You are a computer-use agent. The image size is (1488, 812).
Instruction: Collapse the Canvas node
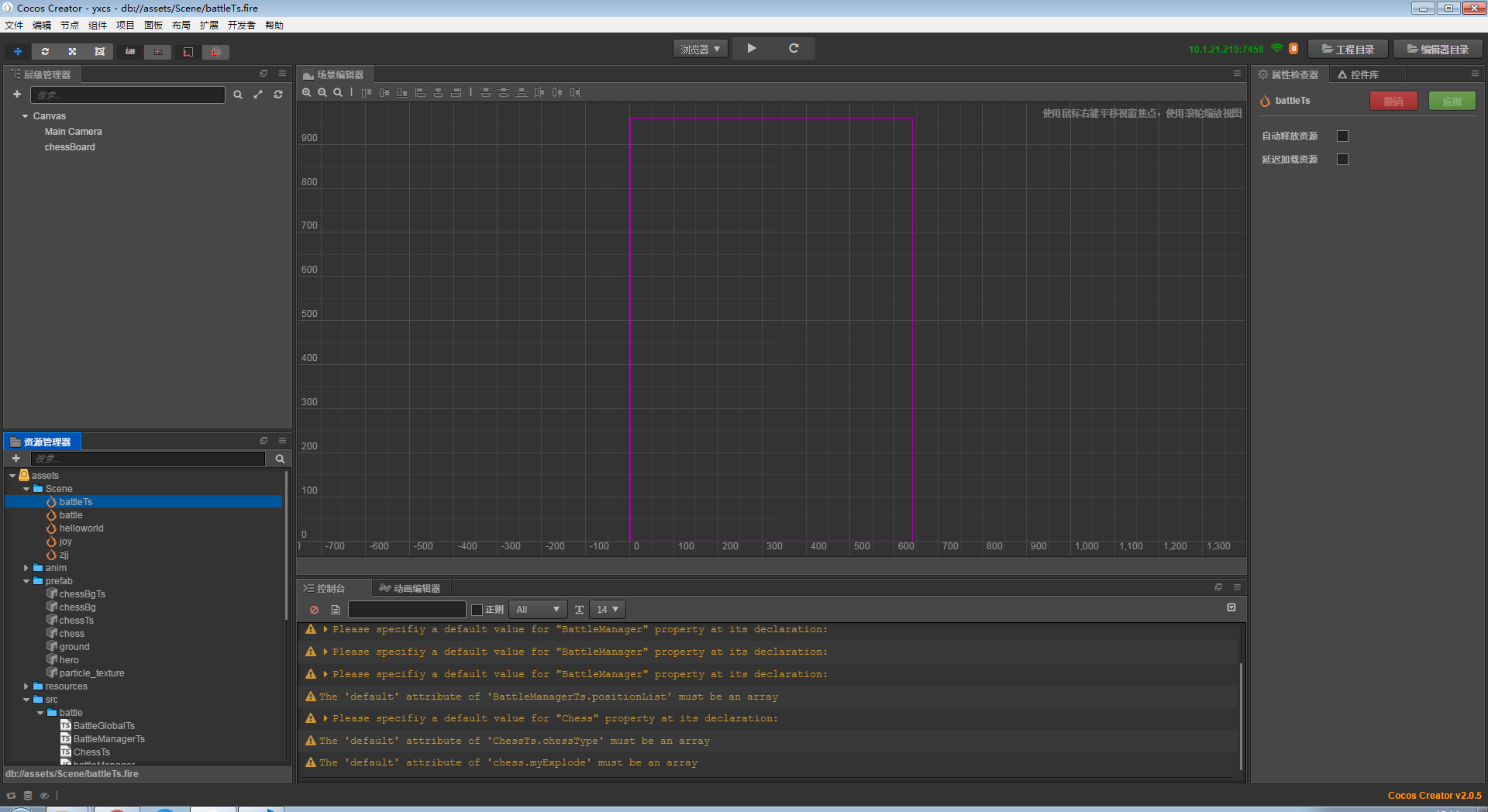pos(26,116)
